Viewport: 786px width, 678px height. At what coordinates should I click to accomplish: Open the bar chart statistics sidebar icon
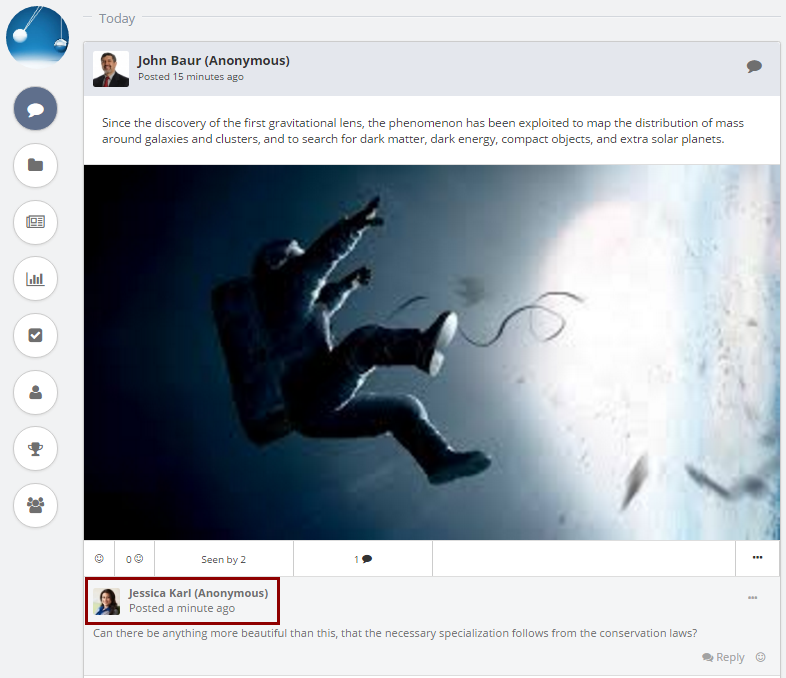[x=35, y=279]
